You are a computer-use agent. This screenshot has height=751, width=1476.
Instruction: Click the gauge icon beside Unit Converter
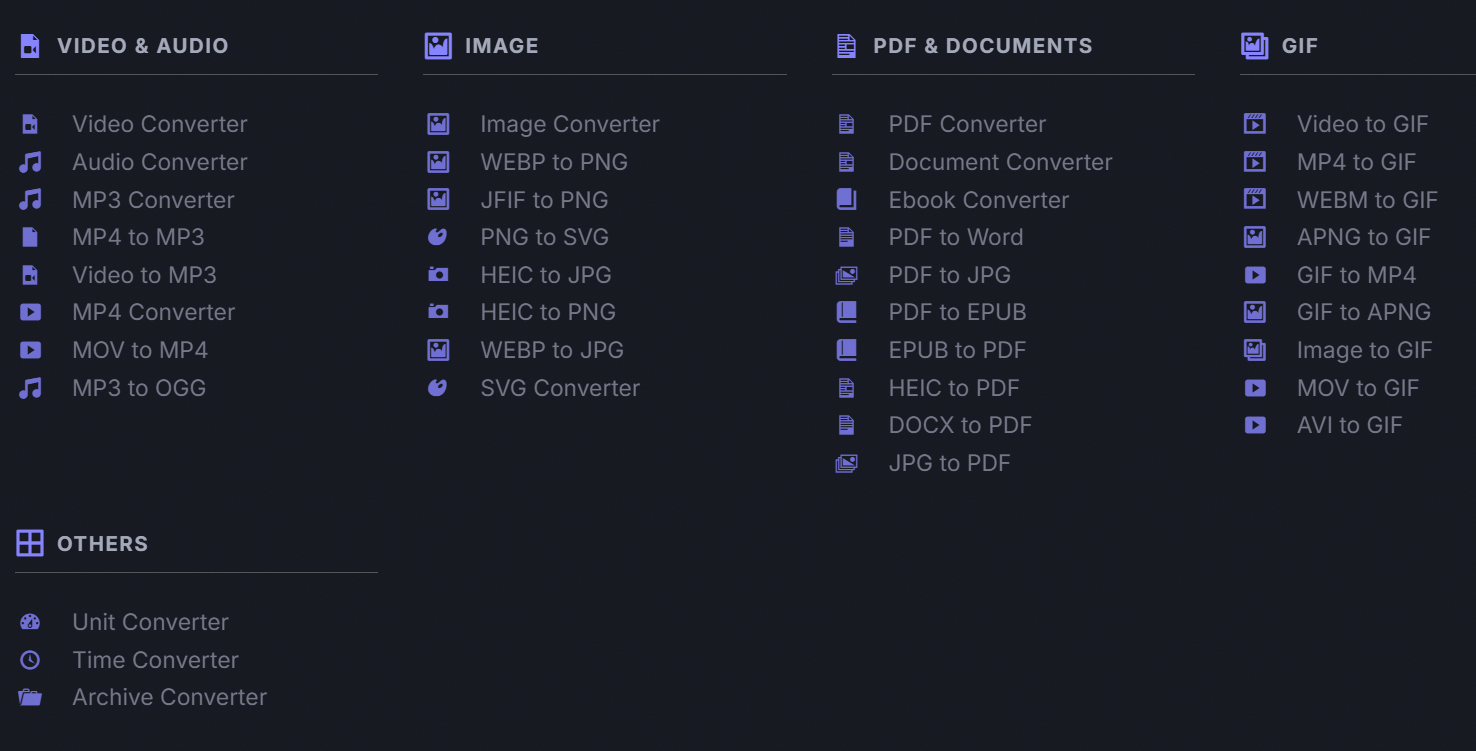coord(30,622)
